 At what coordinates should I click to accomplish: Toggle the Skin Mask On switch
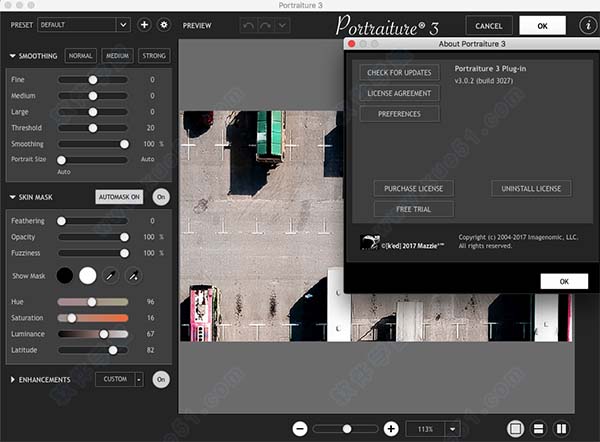[x=161, y=197]
